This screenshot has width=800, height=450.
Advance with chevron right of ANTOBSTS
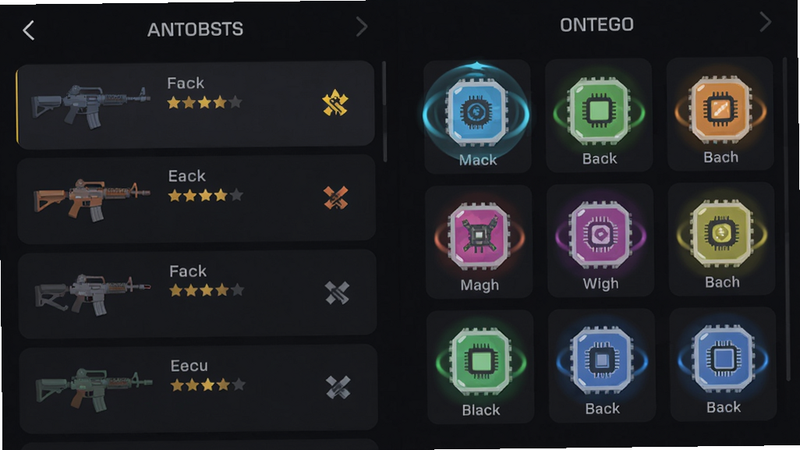361,27
